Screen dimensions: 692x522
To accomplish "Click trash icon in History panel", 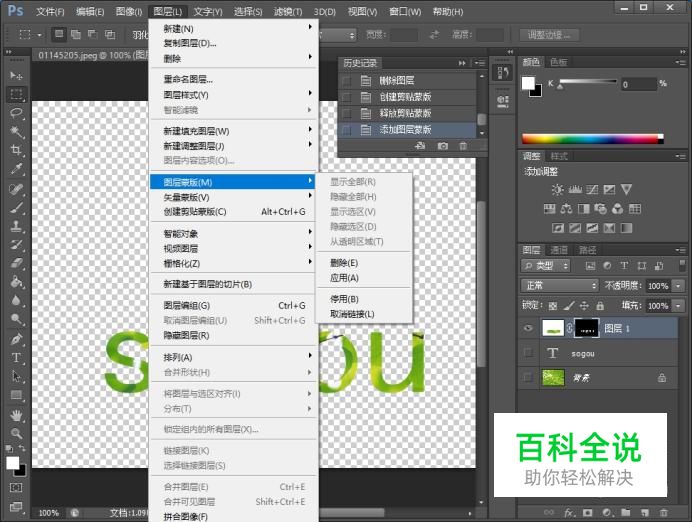I will click(463, 146).
